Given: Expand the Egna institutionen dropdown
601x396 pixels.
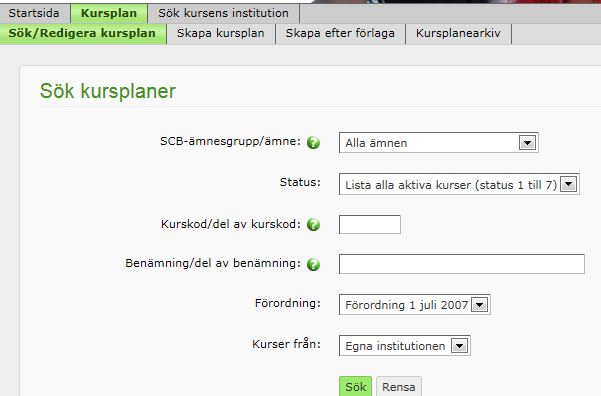Looking at the screenshot, I should 404,346.
